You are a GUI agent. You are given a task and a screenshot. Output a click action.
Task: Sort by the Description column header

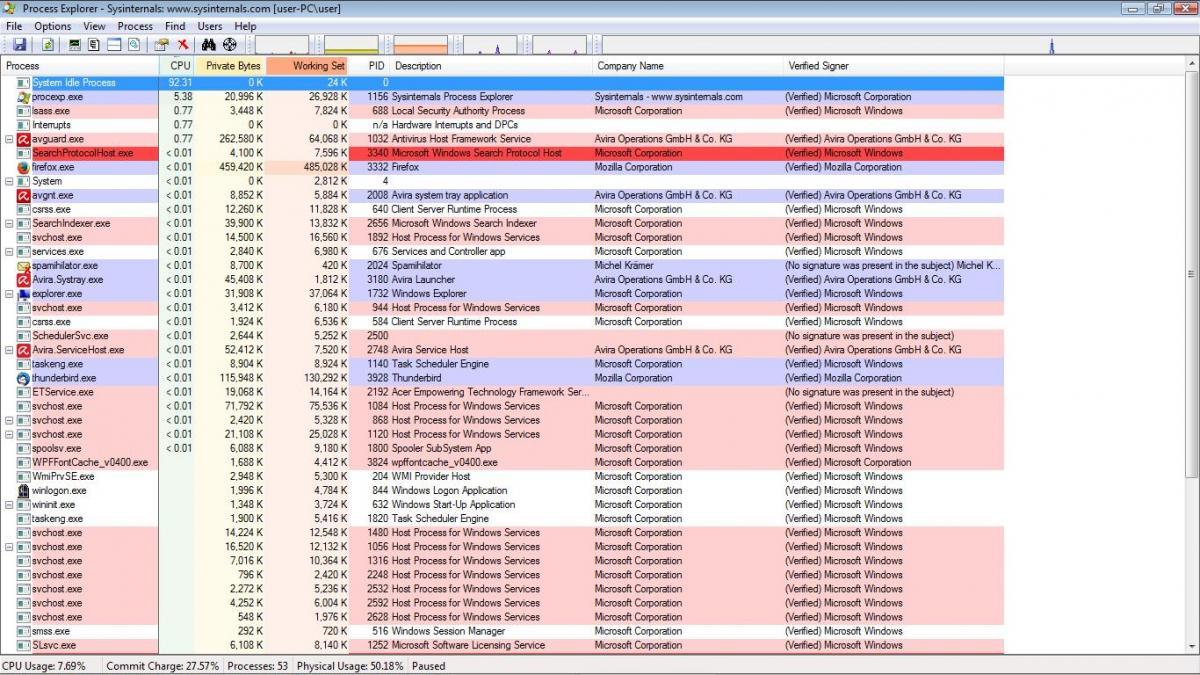tap(490, 66)
